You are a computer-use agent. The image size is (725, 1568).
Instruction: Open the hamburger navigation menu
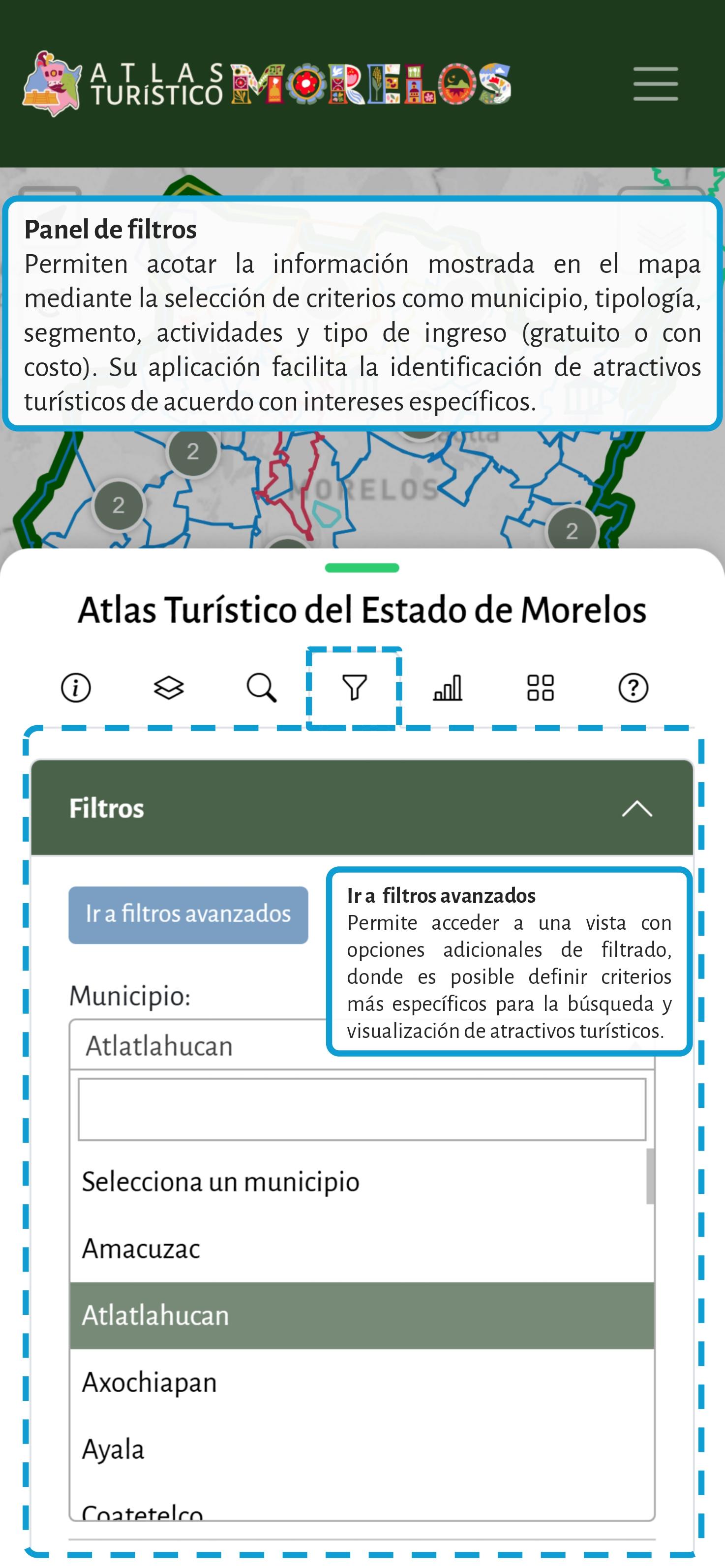click(655, 84)
